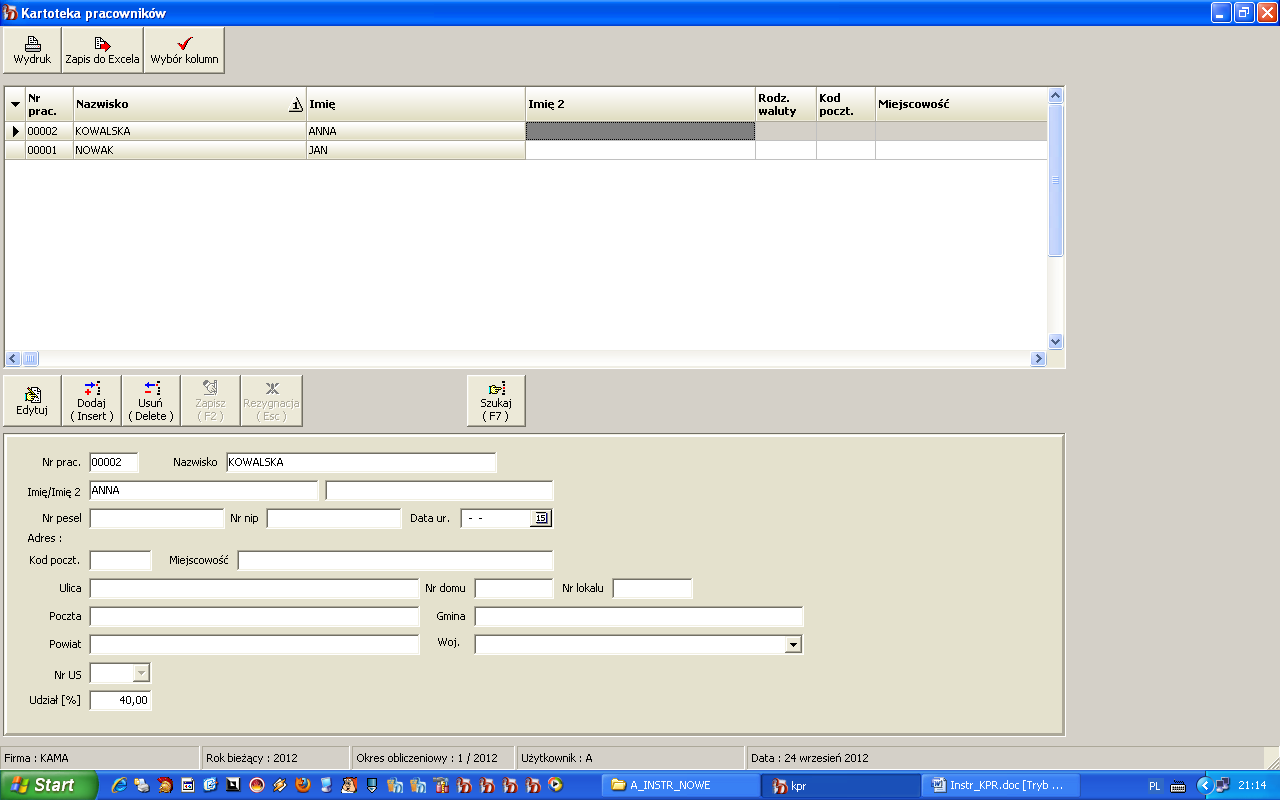Click the Edytuj button
1280x800 pixels.
[32, 401]
